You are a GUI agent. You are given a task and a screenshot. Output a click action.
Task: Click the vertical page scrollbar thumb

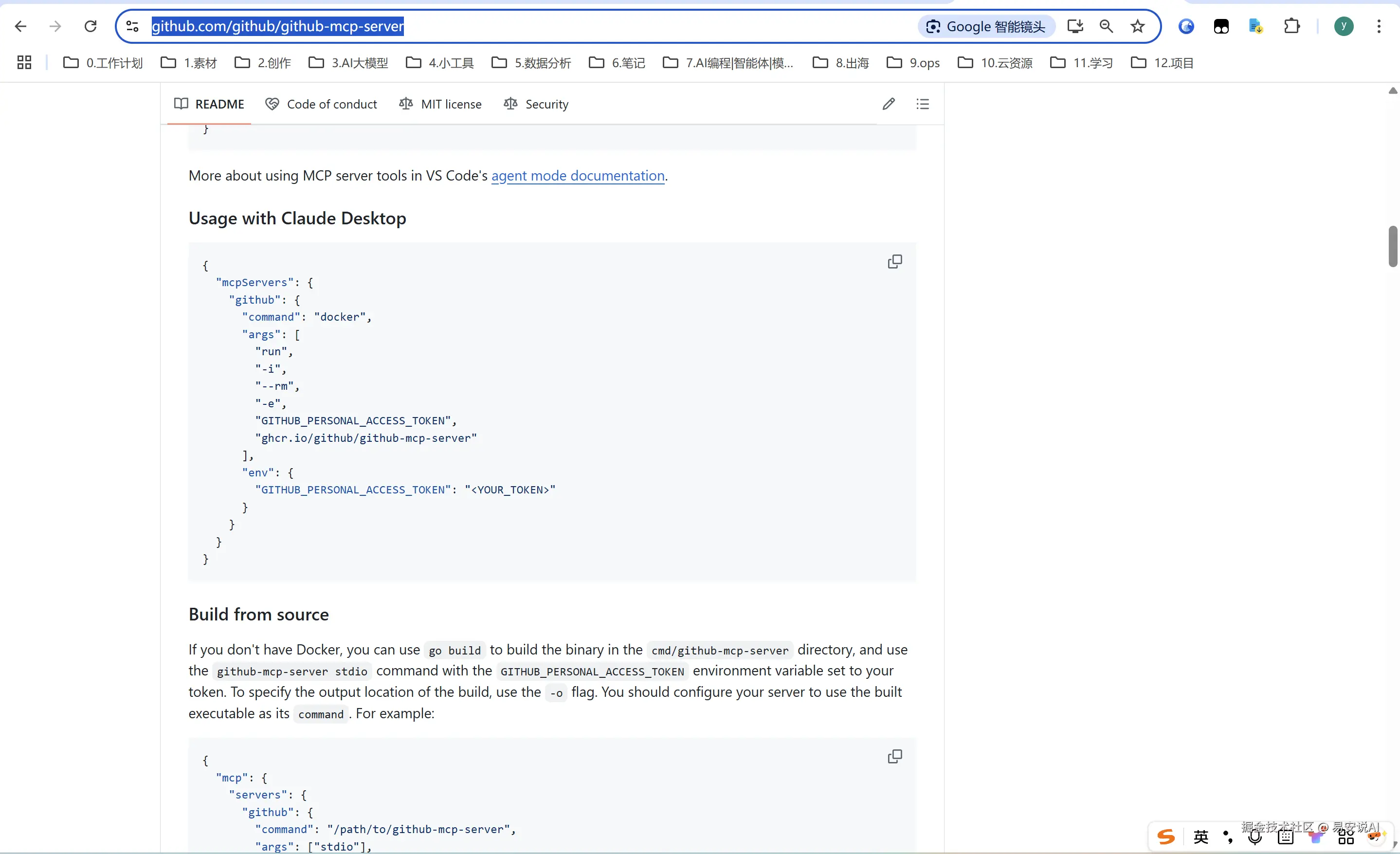tap(1392, 246)
